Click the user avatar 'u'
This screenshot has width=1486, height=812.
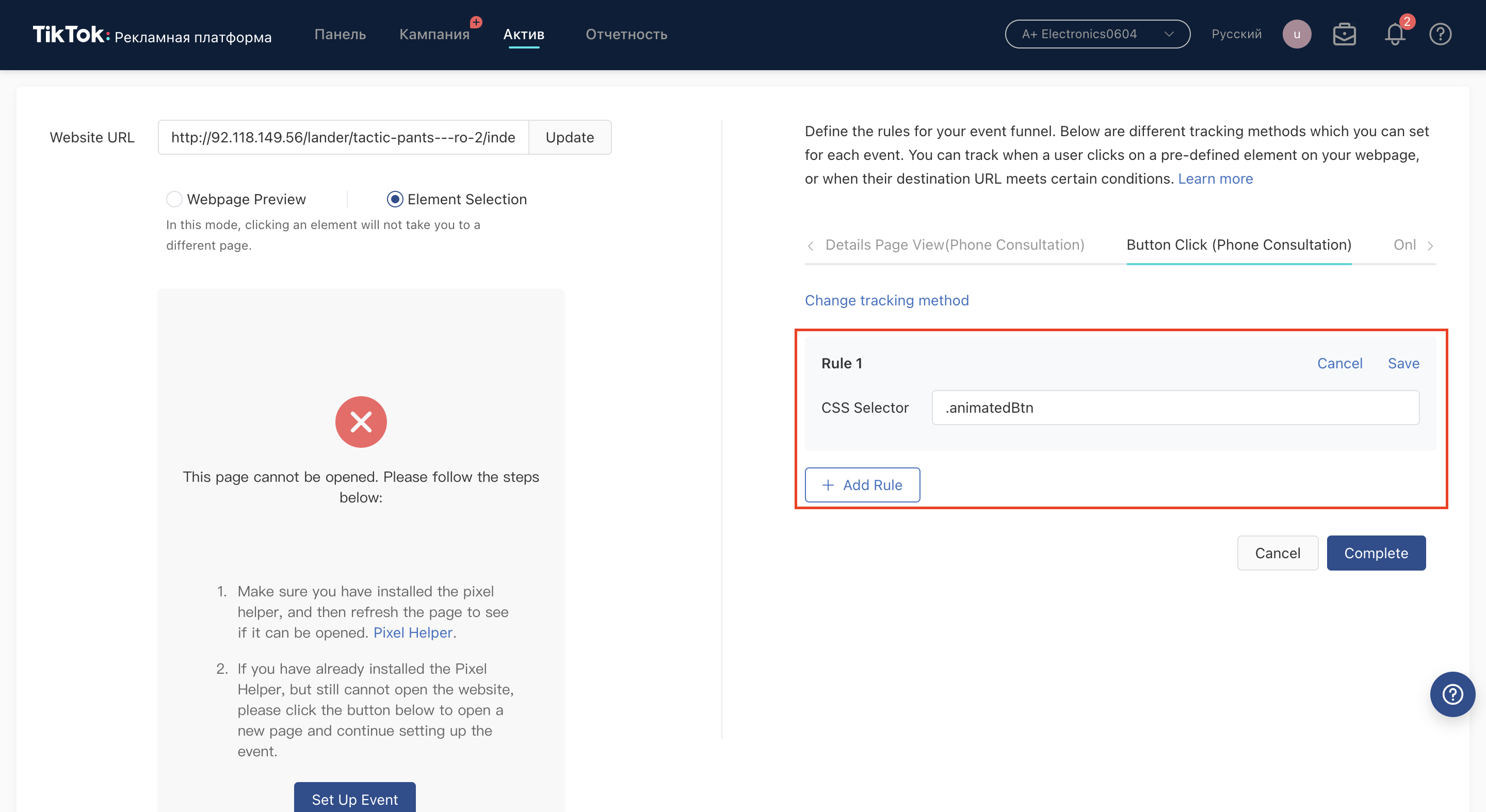coord(1296,34)
